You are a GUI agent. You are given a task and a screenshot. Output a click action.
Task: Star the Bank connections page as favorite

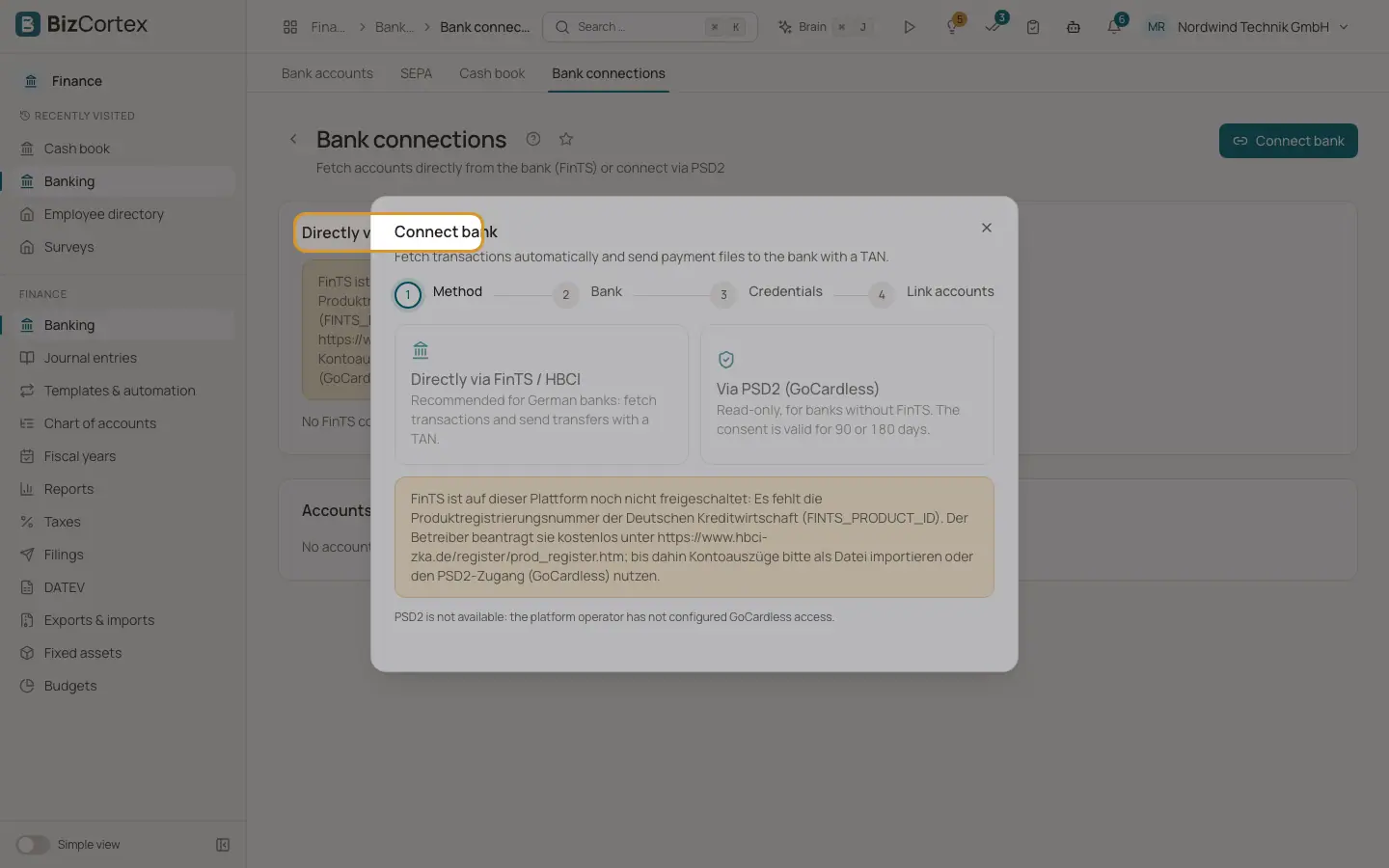click(x=566, y=139)
